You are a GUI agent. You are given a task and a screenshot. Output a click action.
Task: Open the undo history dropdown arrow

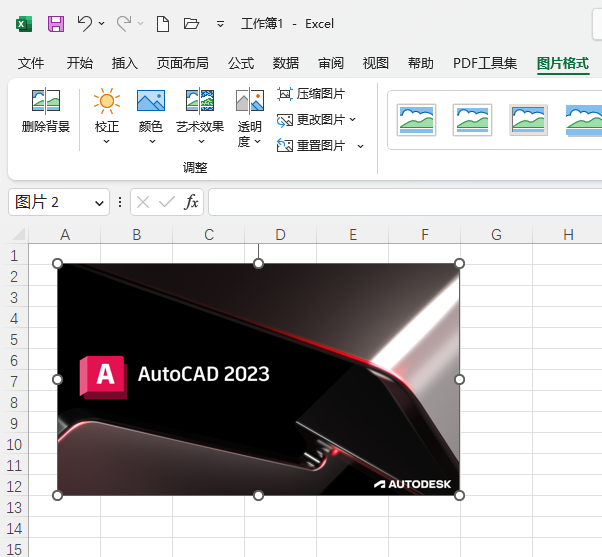(x=102, y=24)
